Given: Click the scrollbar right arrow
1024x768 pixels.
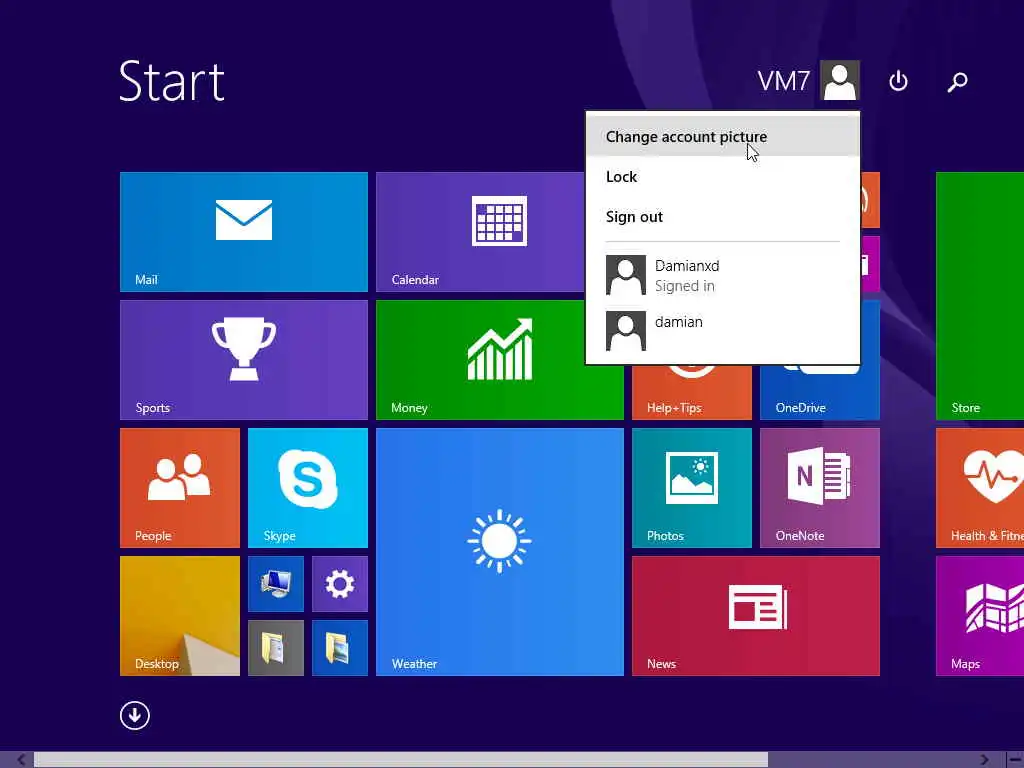Looking at the screenshot, I should tap(984, 760).
